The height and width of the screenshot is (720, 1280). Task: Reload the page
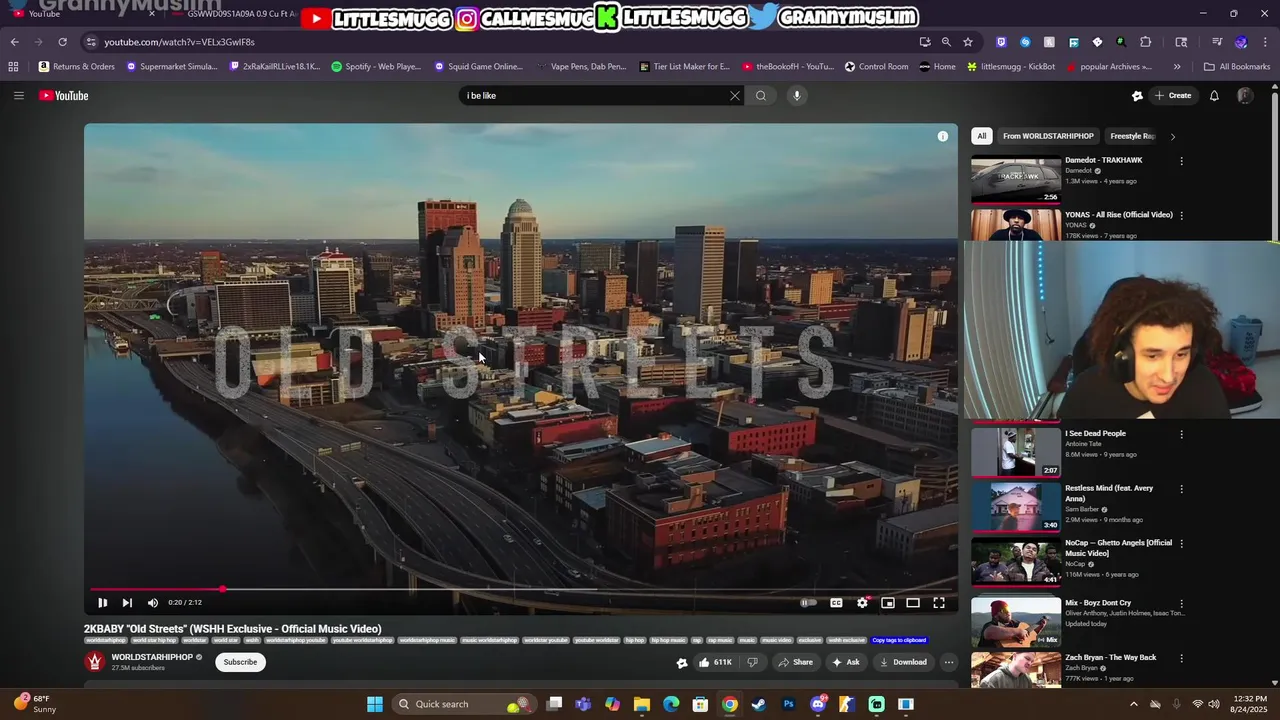[x=62, y=42]
